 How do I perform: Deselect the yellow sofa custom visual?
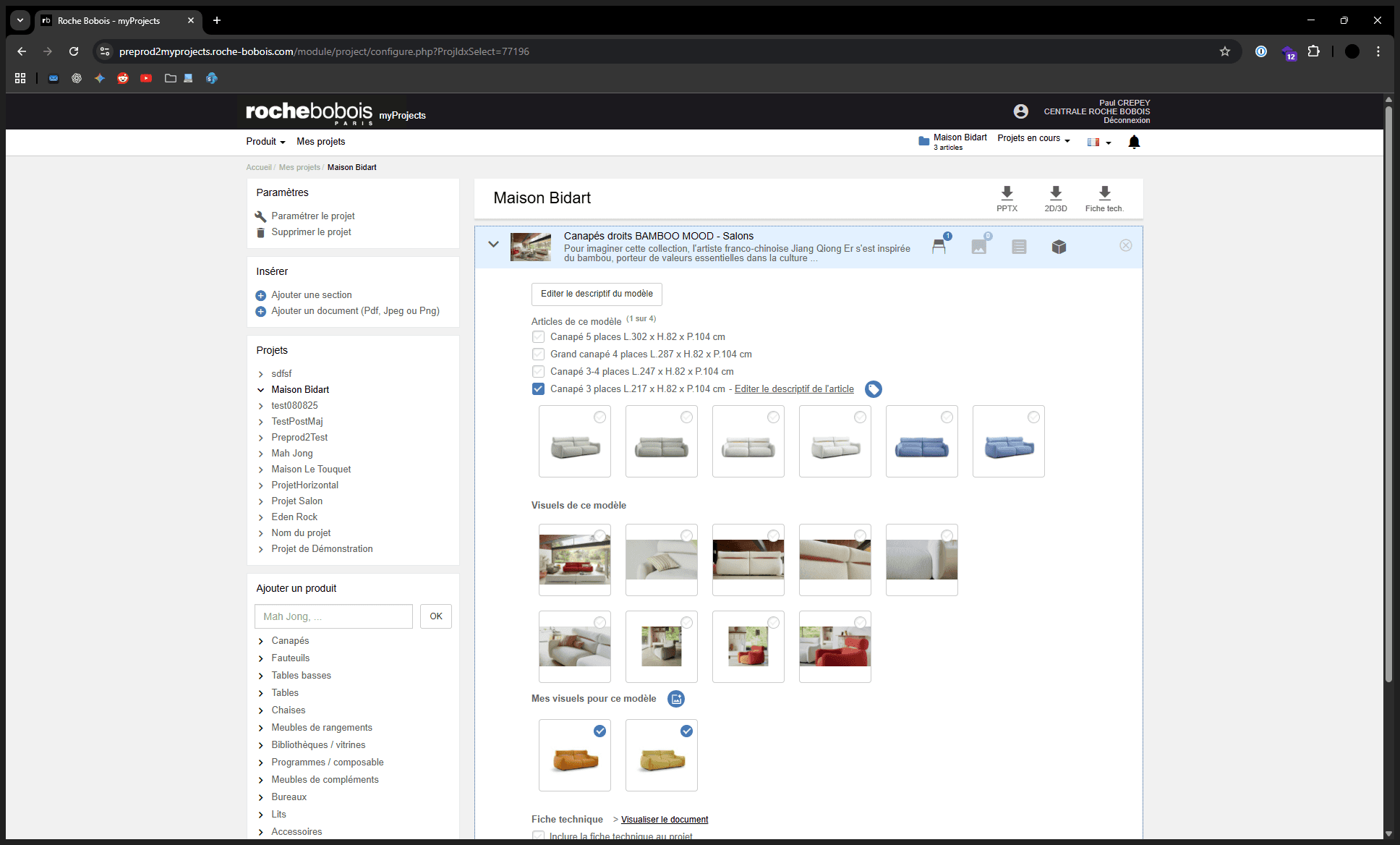[x=686, y=731]
